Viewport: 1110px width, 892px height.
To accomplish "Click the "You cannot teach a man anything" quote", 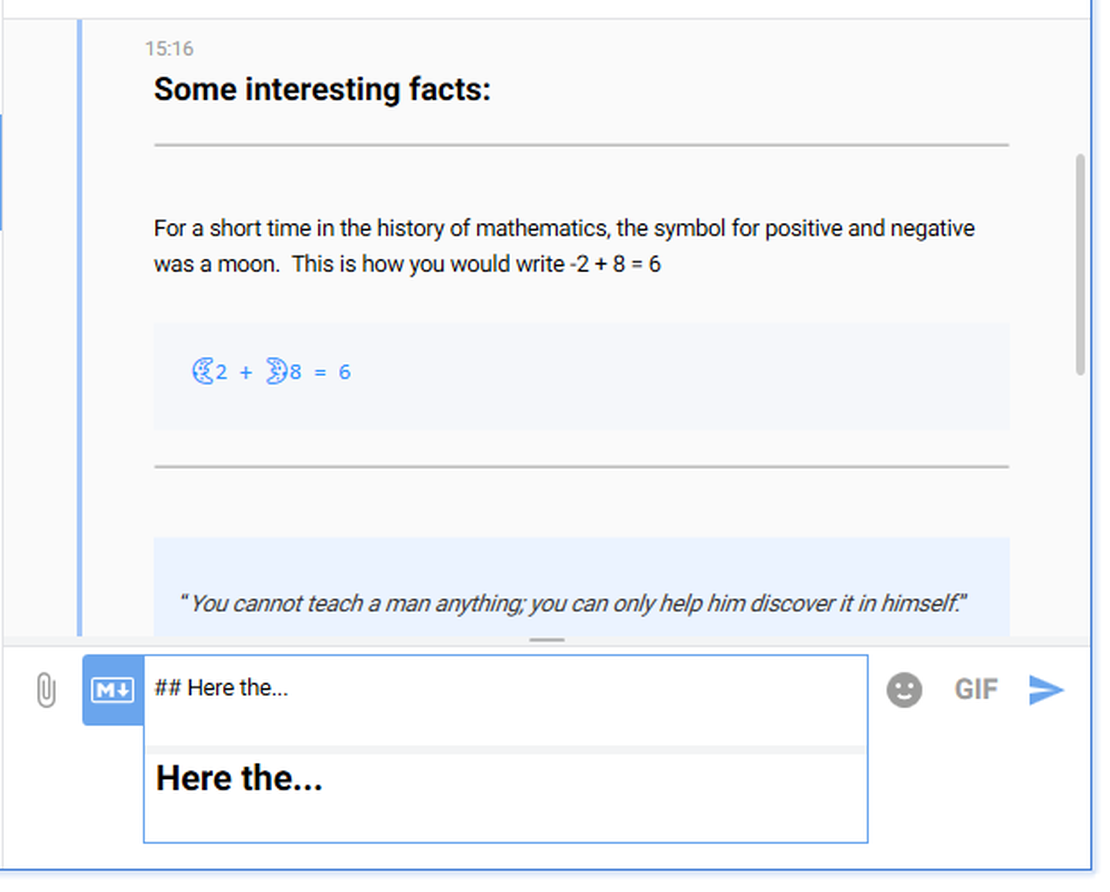I will click(573, 604).
